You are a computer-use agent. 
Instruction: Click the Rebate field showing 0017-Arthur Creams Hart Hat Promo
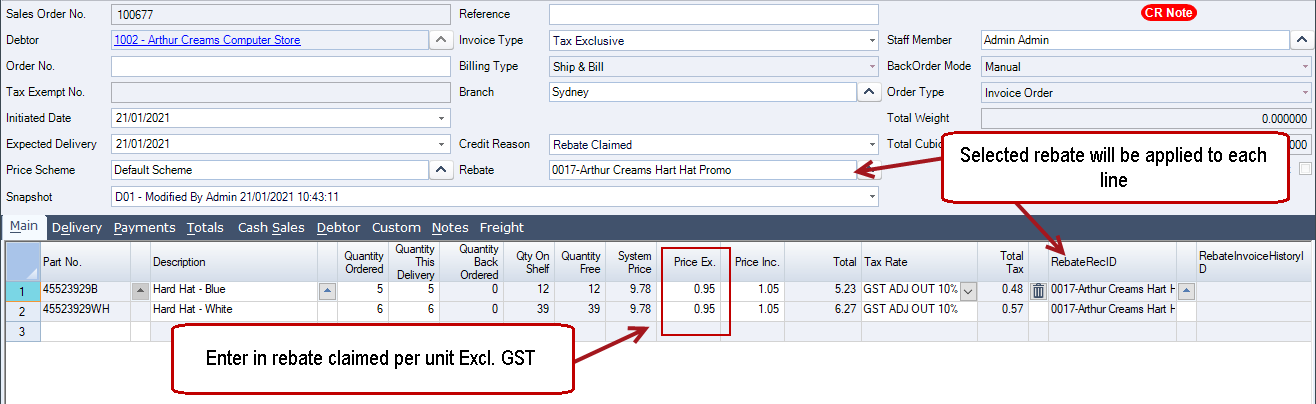[702, 170]
